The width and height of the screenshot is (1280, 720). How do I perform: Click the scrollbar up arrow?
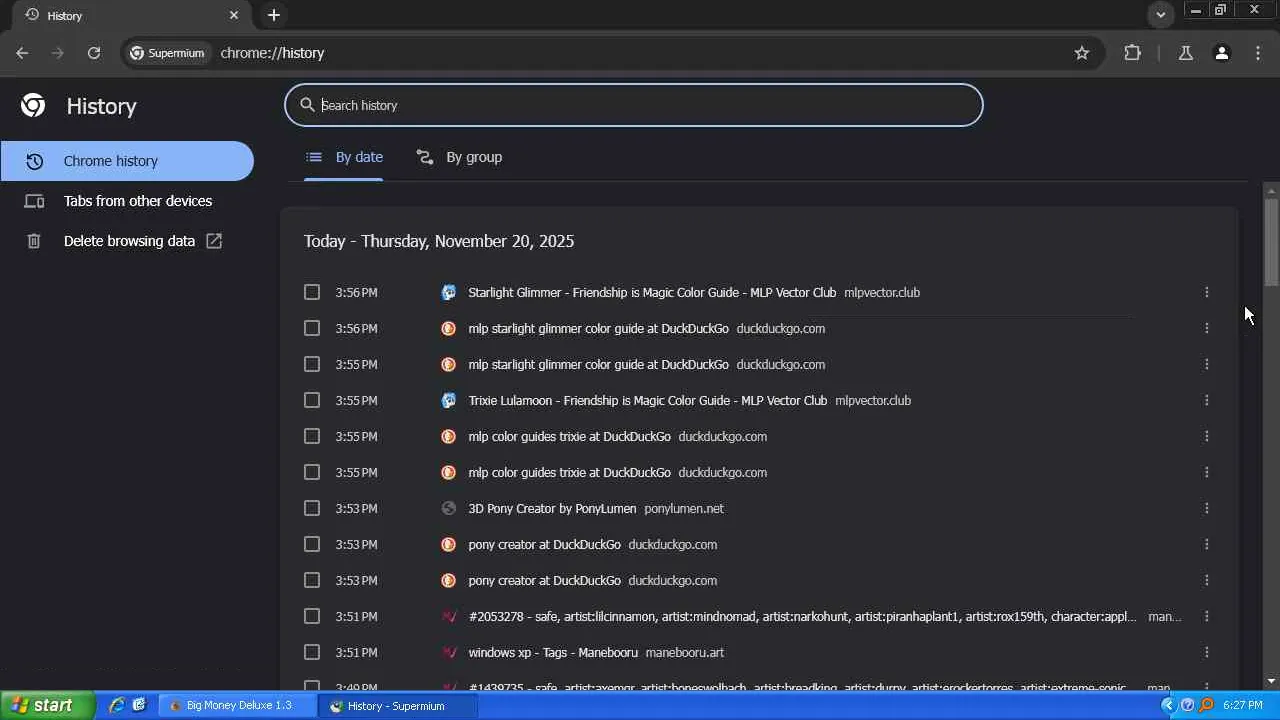point(1271,190)
